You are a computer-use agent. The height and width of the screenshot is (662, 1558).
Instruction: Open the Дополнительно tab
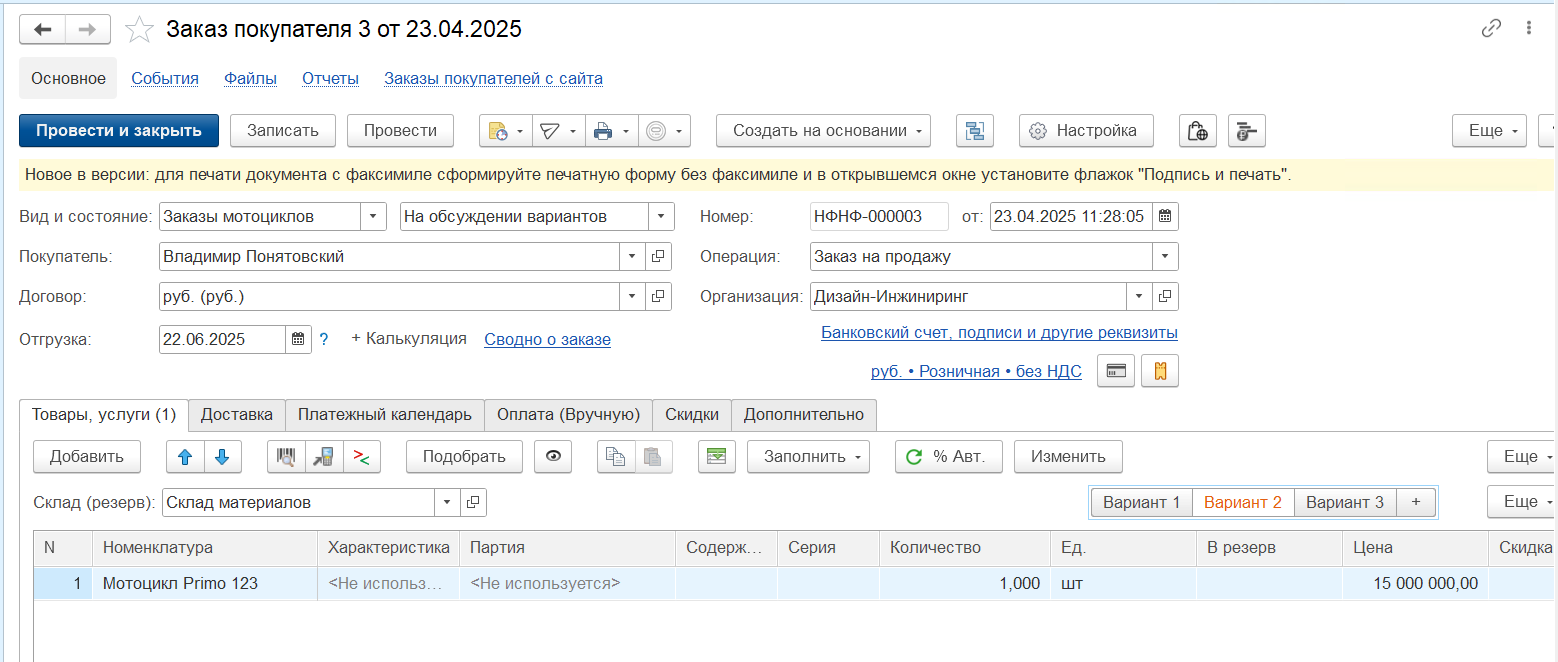coord(804,415)
